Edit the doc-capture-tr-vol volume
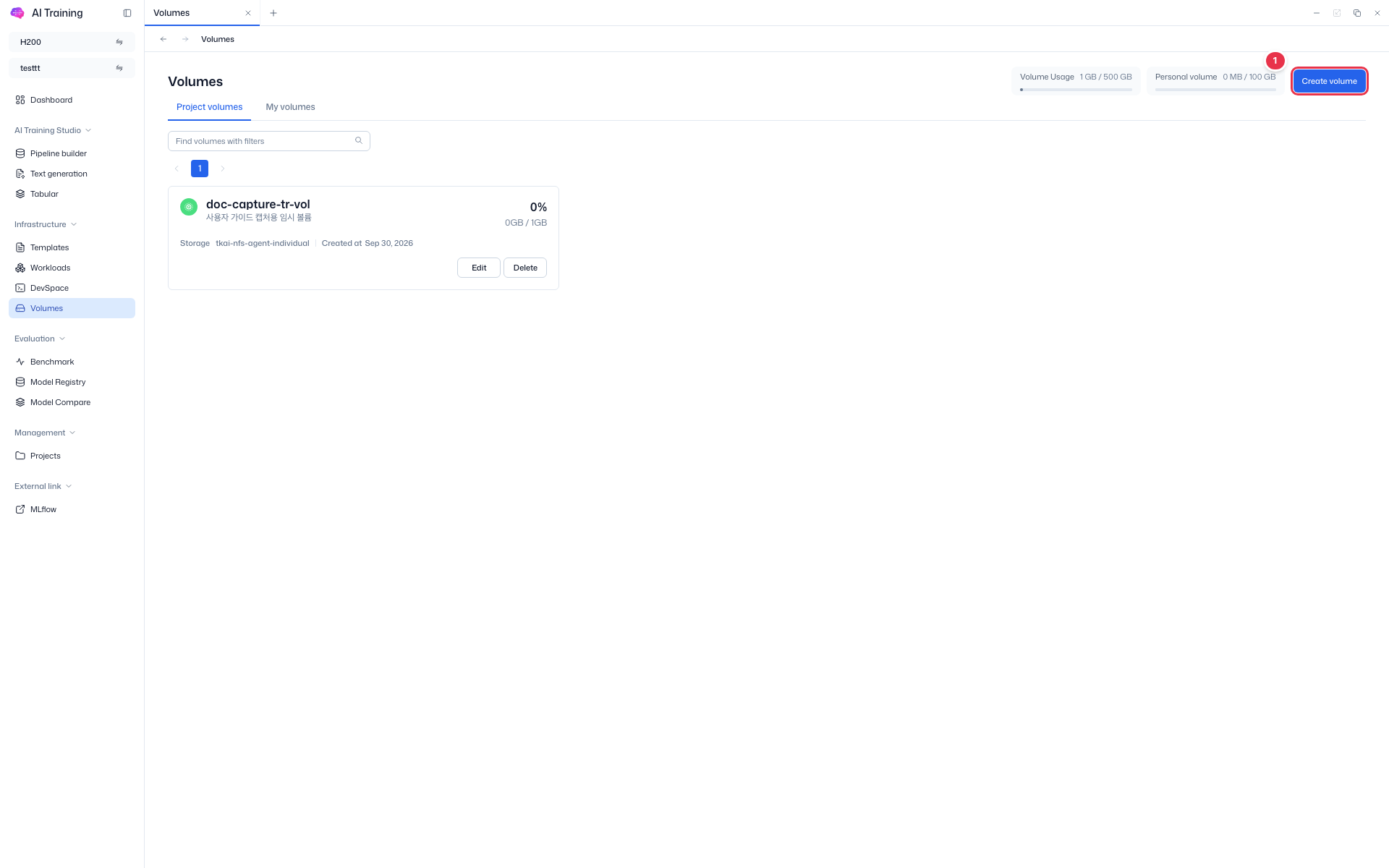Screen dimensions: 1389x868 click(x=479, y=268)
